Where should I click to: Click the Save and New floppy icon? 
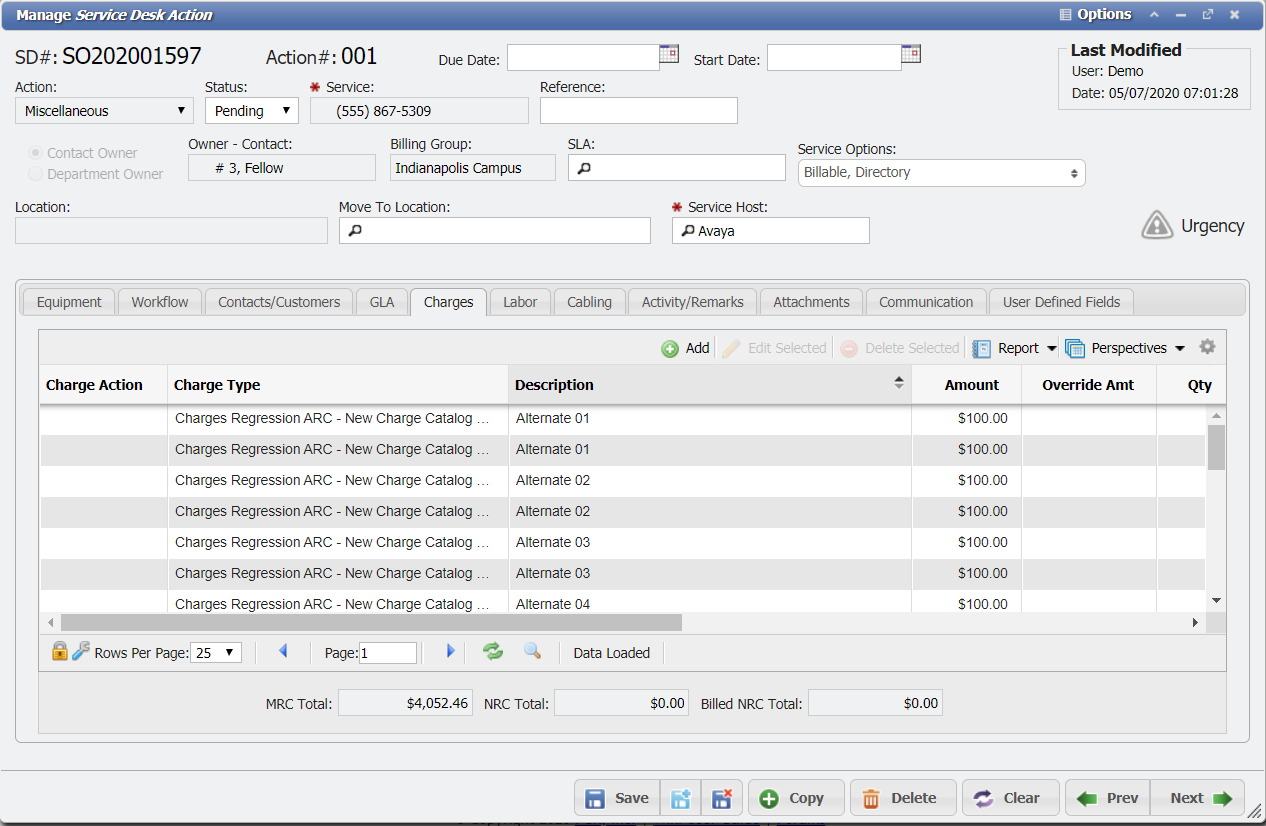tap(682, 797)
